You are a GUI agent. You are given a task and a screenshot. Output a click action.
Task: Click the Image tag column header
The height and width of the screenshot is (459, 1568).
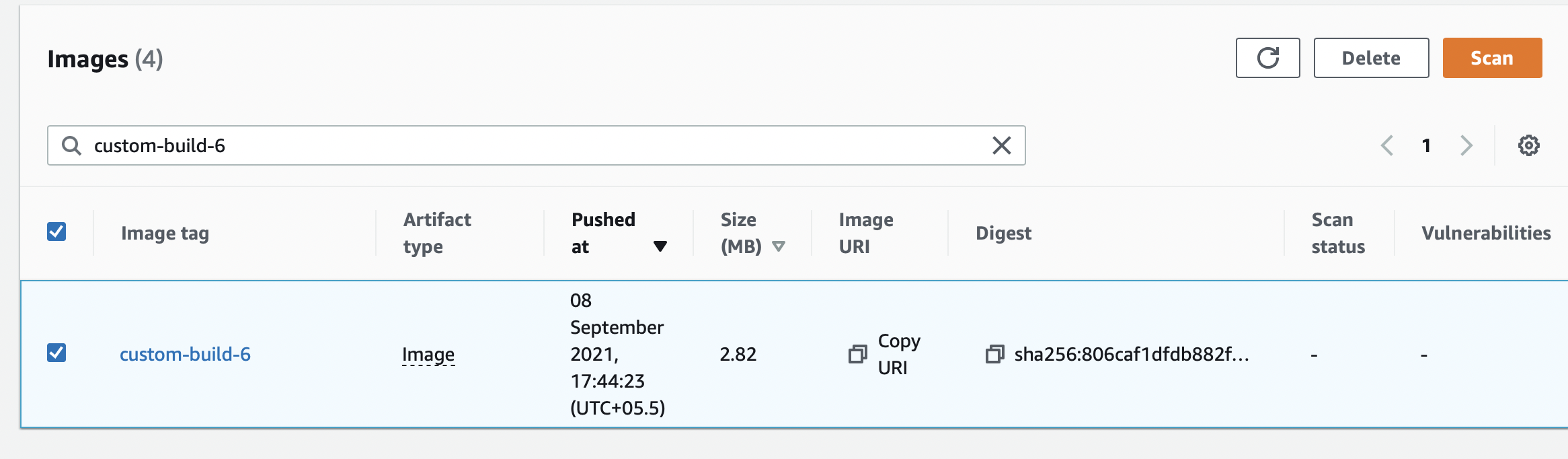(x=165, y=233)
